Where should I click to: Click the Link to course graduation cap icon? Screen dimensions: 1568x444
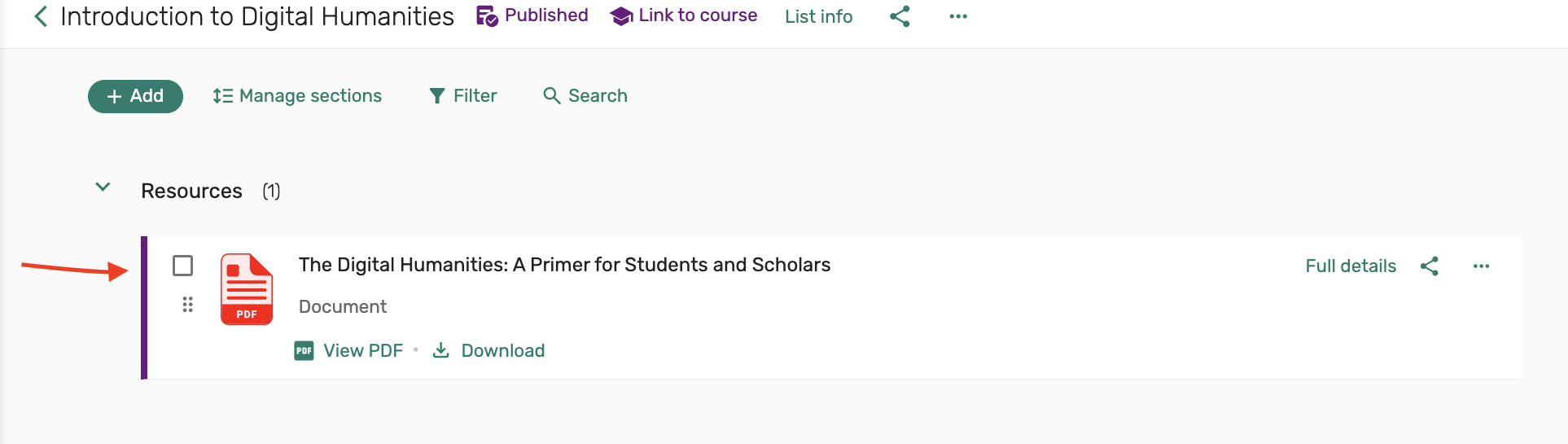pos(621,16)
